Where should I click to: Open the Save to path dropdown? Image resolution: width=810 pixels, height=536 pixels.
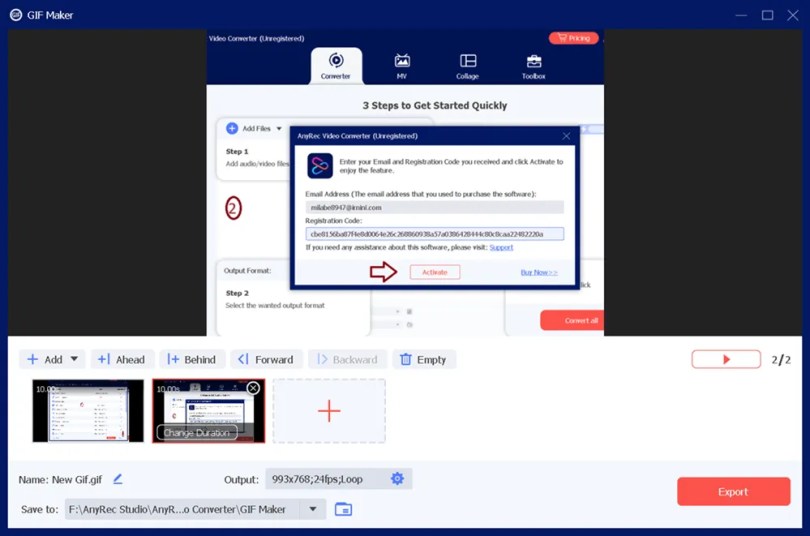coord(313,509)
